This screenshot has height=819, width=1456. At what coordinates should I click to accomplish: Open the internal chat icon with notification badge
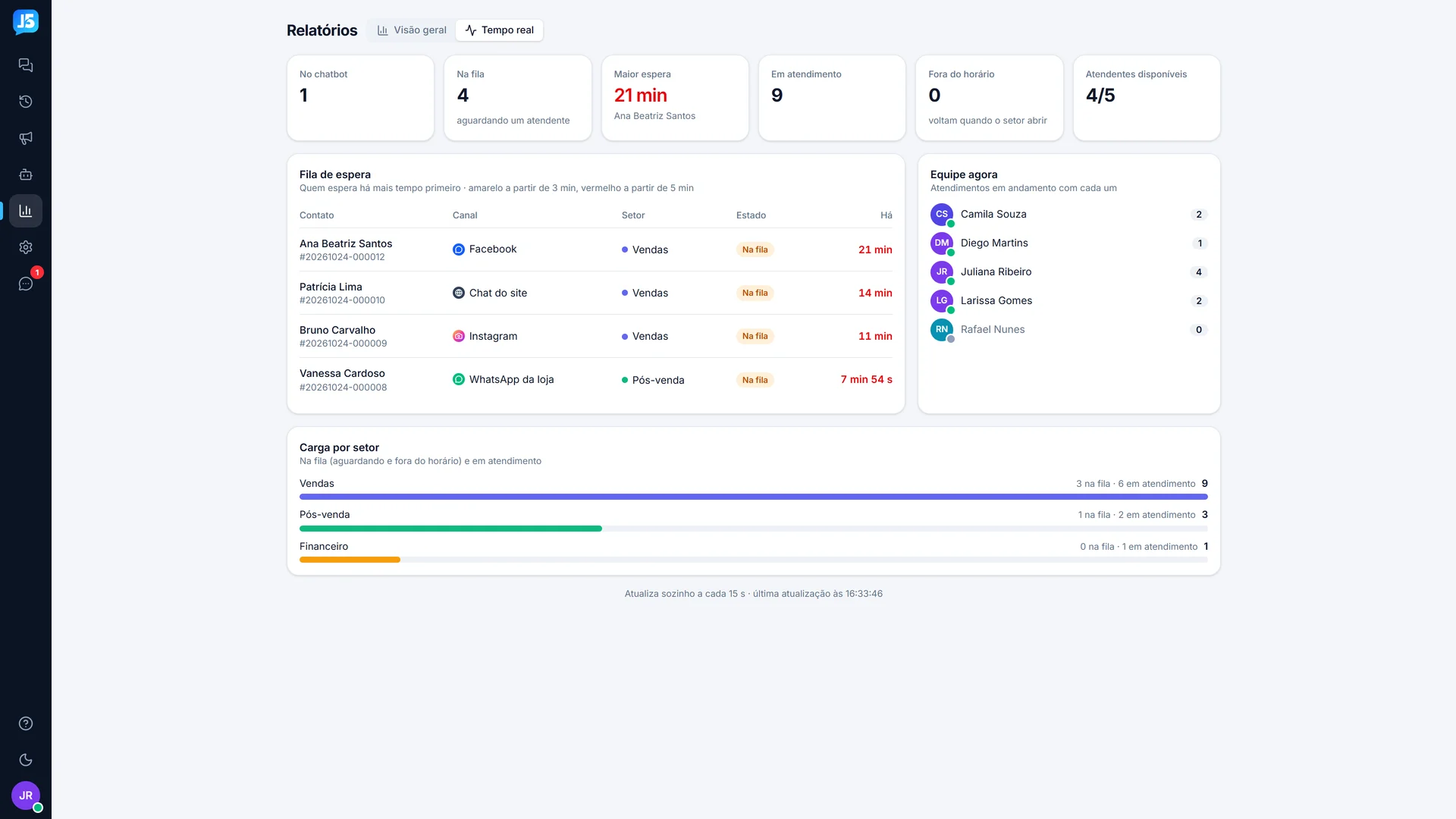click(26, 284)
